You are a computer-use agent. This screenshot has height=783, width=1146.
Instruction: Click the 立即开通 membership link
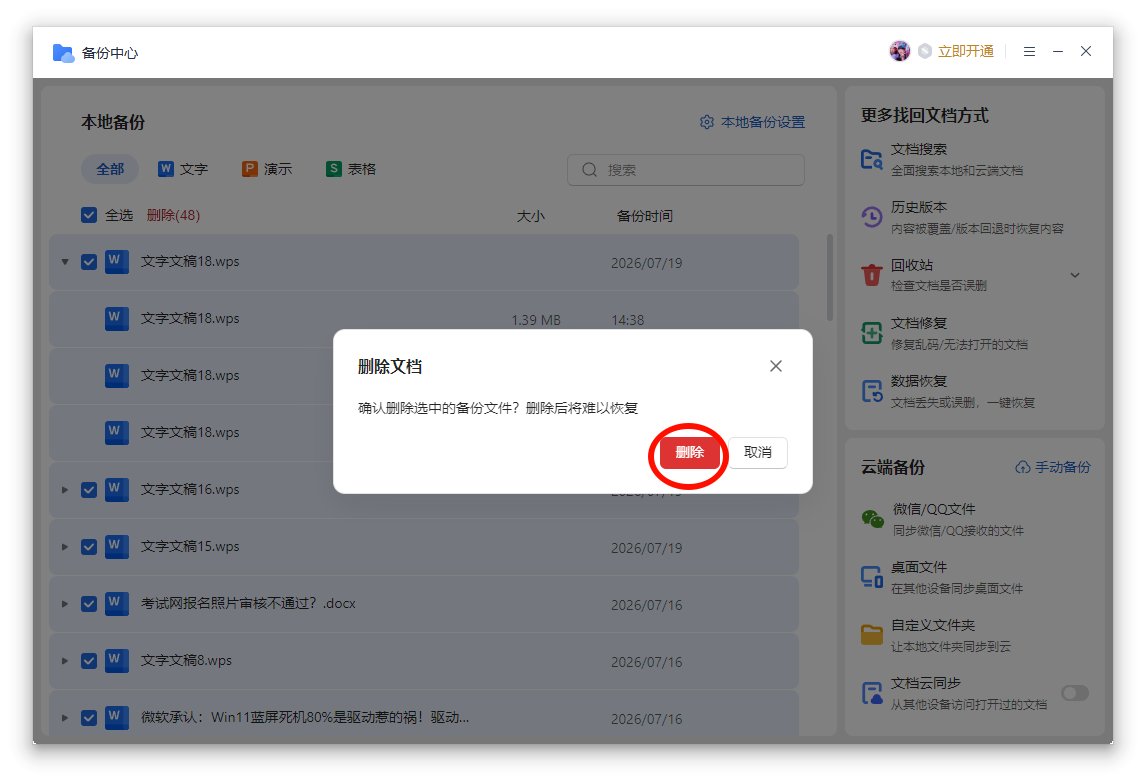coord(965,51)
